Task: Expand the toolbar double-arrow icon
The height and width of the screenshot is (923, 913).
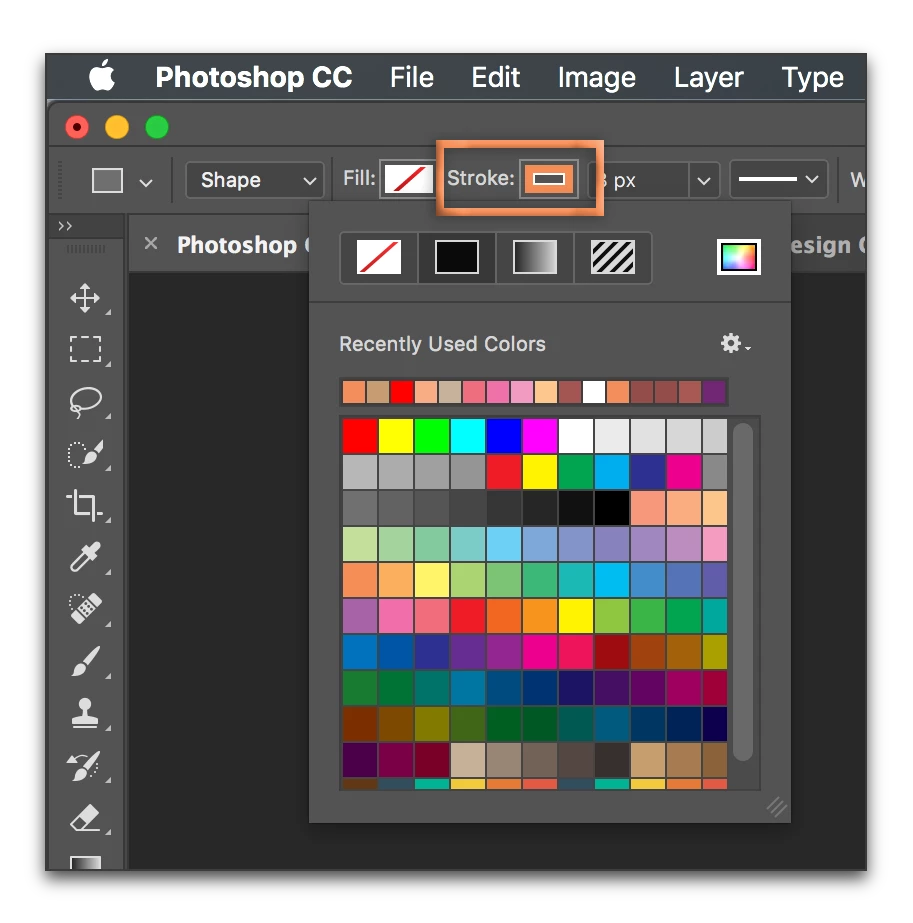Action: tap(65, 225)
